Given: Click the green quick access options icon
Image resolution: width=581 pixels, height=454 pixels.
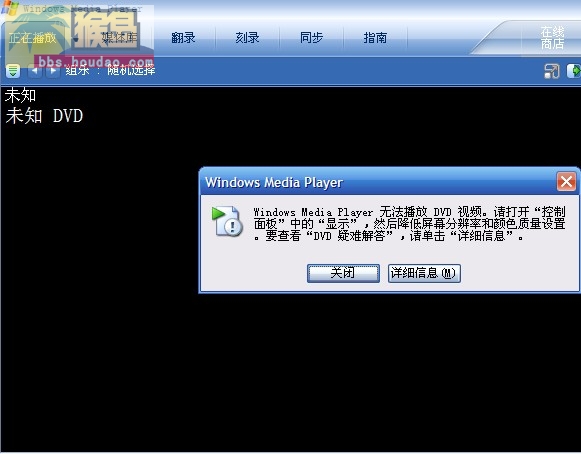Looking at the screenshot, I should [x=13, y=70].
